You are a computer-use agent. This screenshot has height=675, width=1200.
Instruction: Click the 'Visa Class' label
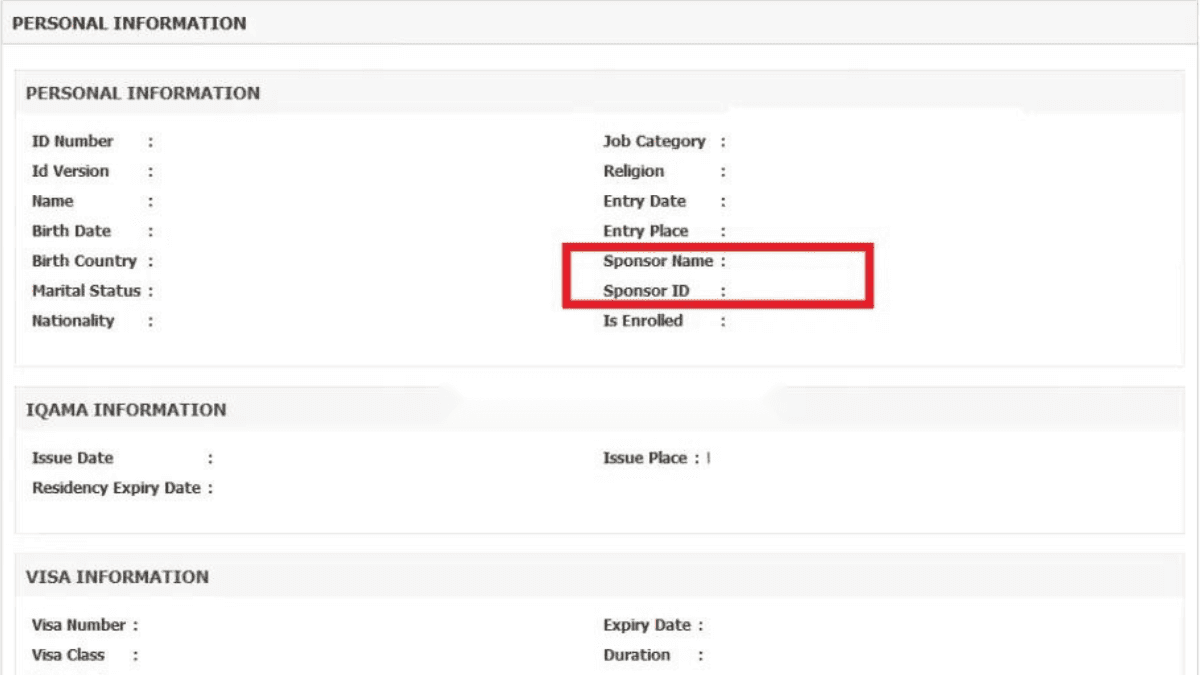(x=68, y=655)
